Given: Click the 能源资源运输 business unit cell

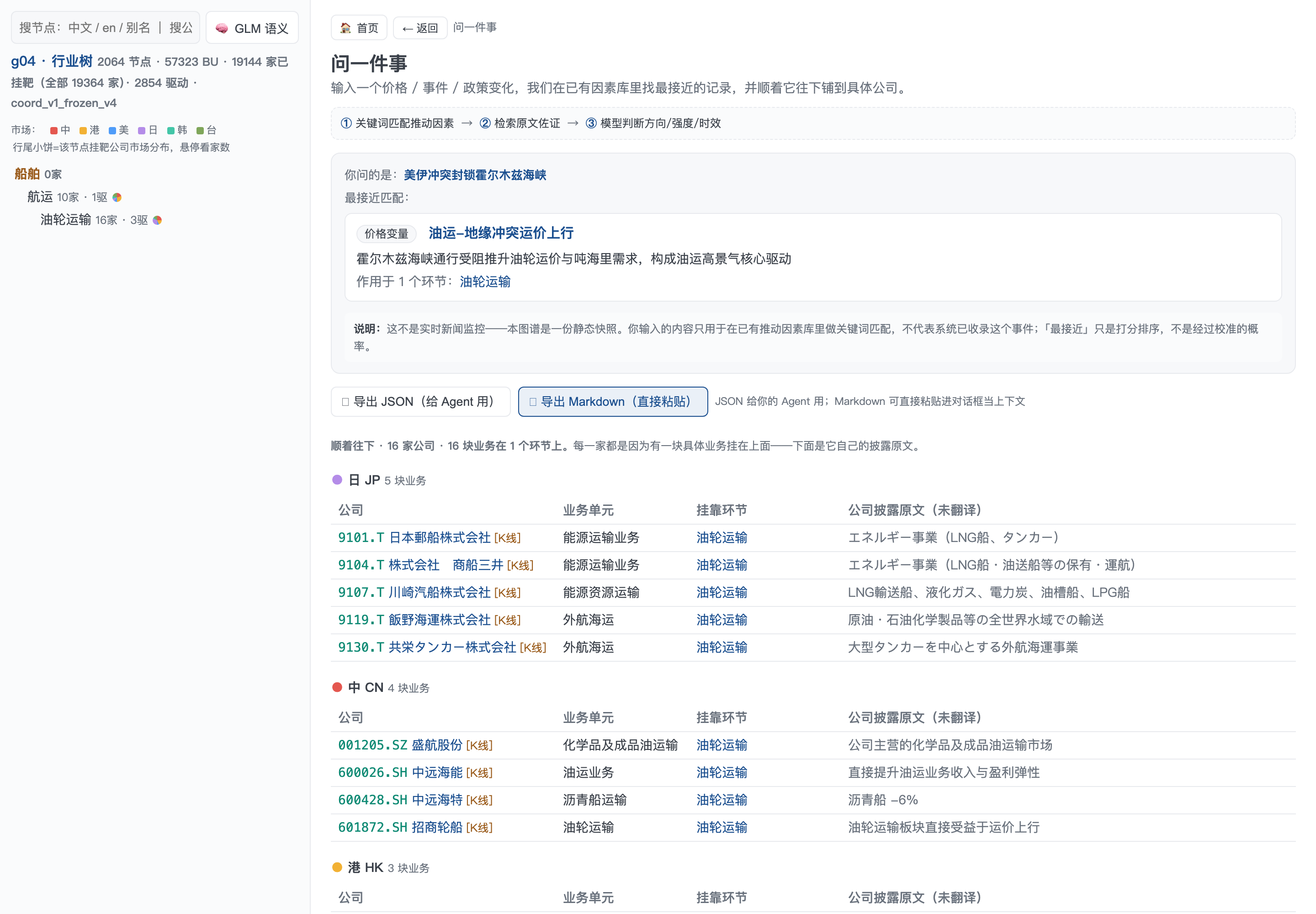Looking at the screenshot, I should [x=601, y=593].
